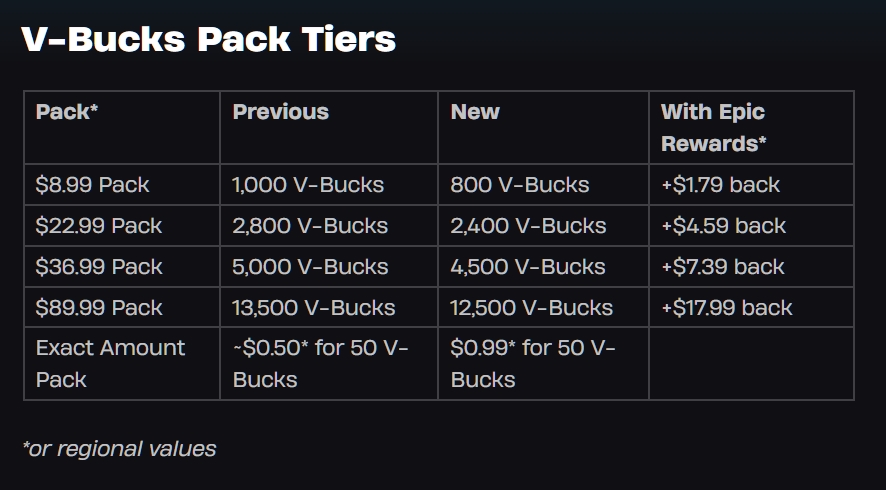
Task: Select the 4,500 V-Bucks cell
Action: tap(528, 267)
